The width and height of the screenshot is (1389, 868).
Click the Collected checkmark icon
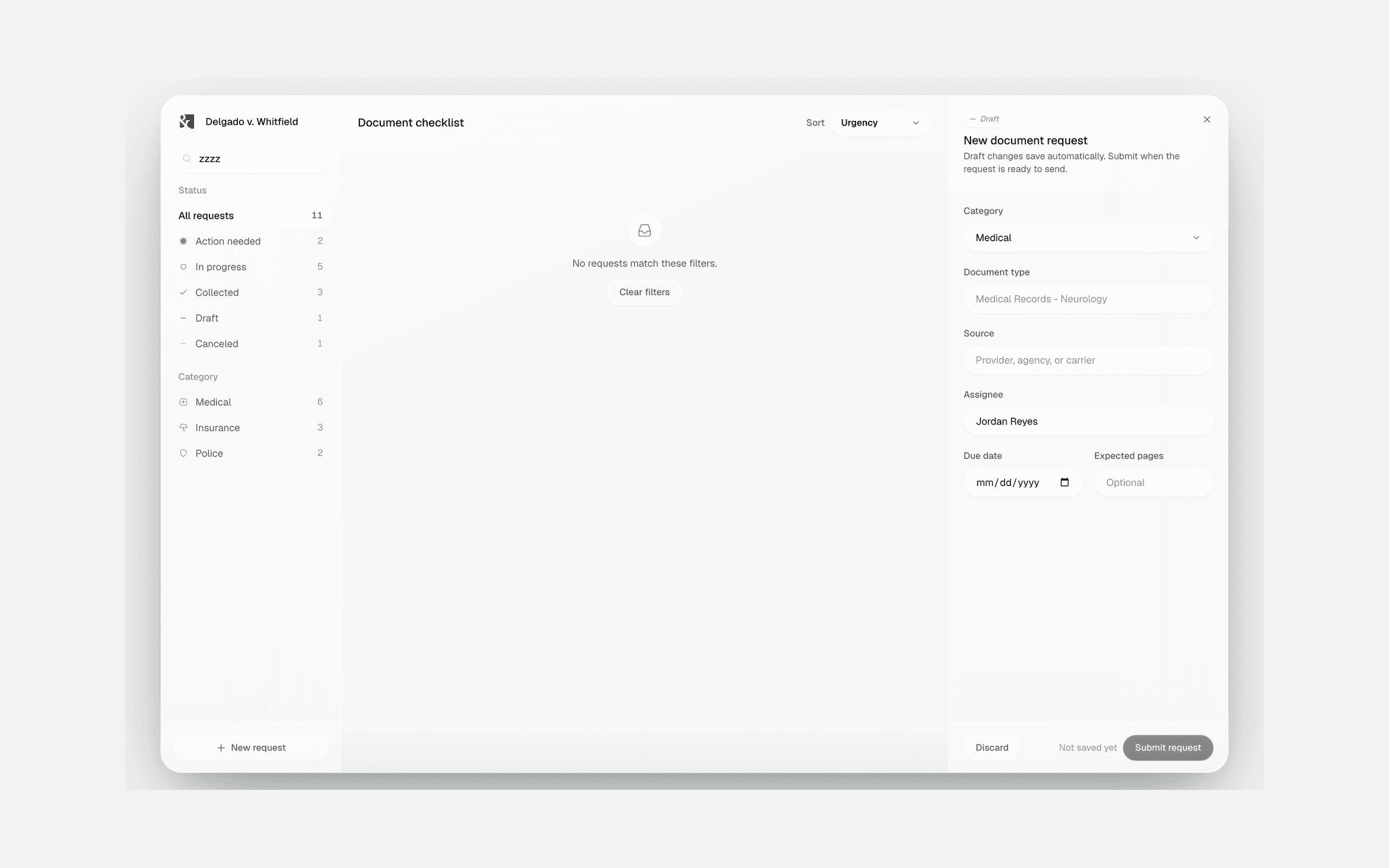click(183, 292)
